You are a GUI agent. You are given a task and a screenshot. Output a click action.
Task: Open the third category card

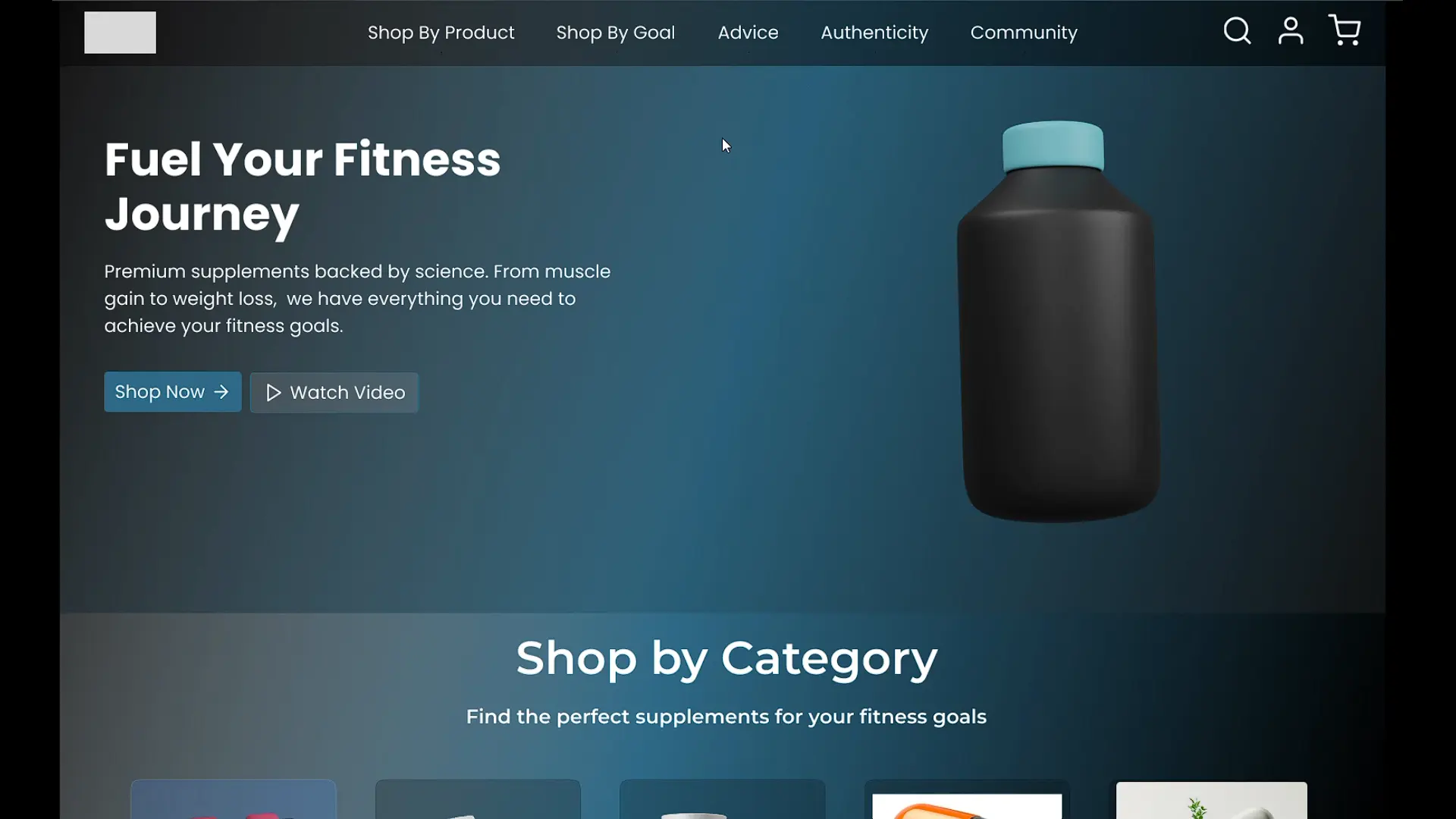tap(722, 799)
